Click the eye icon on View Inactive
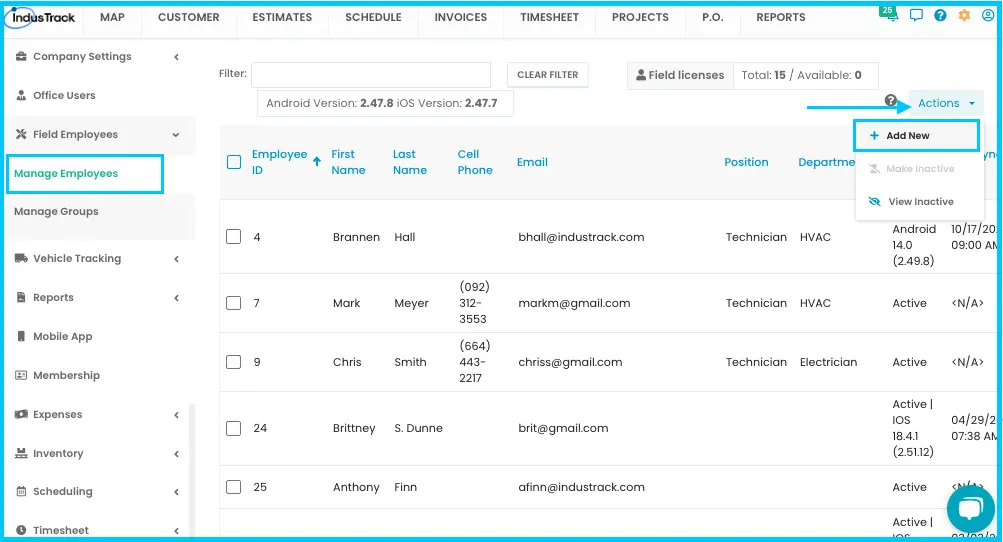The image size is (1003, 542). coord(874,202)
